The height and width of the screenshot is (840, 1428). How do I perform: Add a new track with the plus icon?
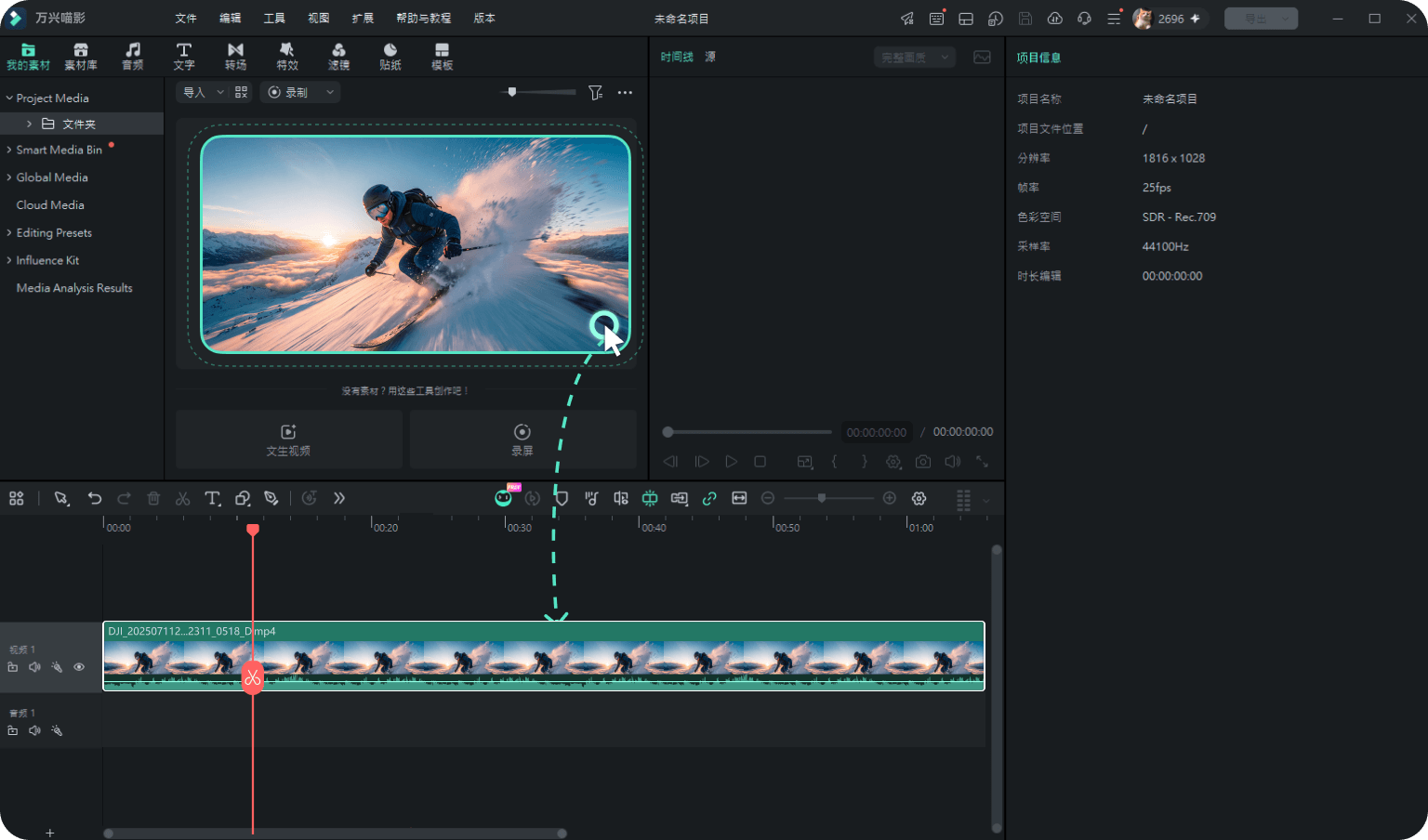pyautogui.click(x=50, y=833)
